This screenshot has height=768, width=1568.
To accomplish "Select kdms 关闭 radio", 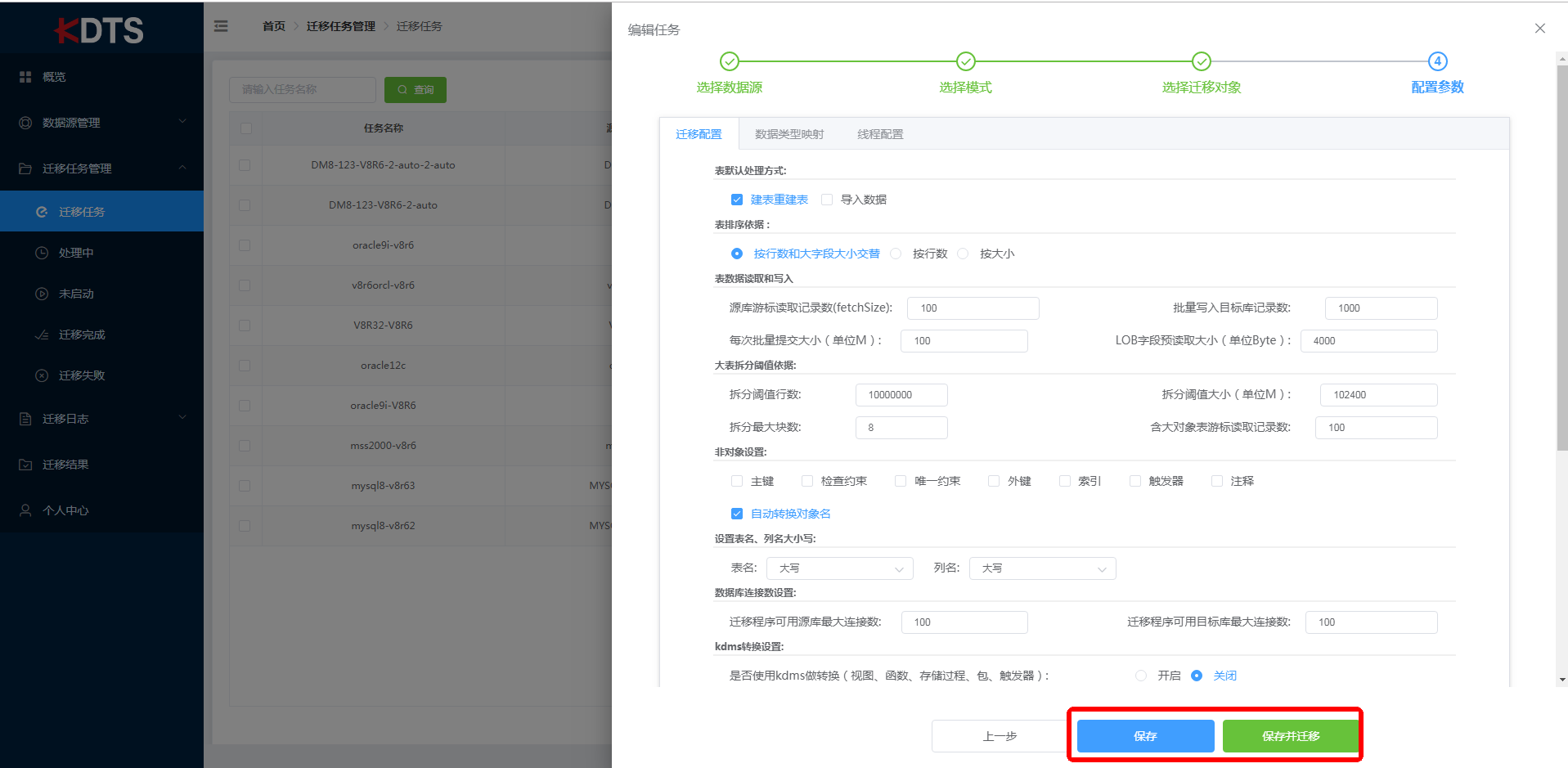I will (x=1197, y=676).
